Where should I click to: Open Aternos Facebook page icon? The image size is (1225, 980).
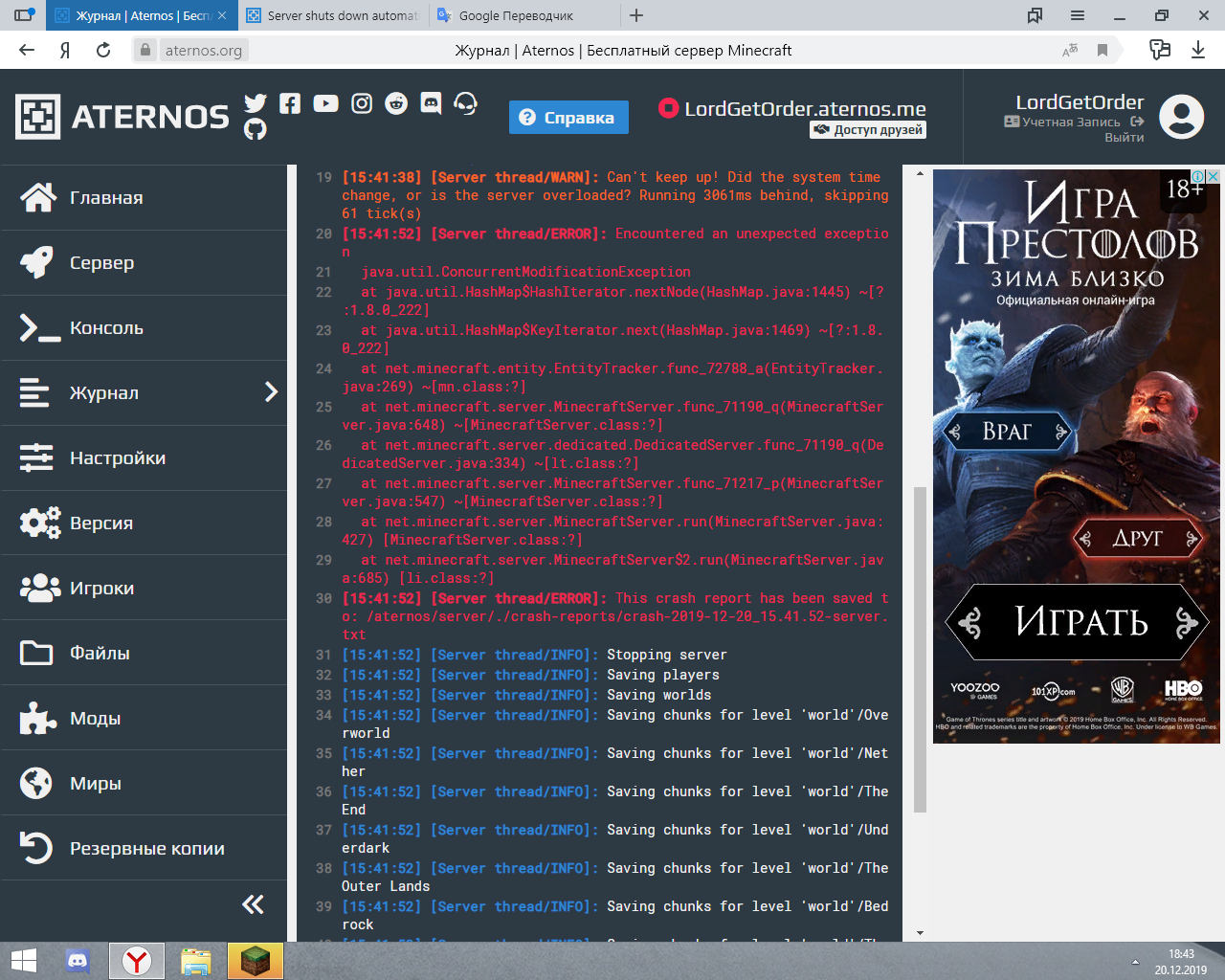coord(290,103)
